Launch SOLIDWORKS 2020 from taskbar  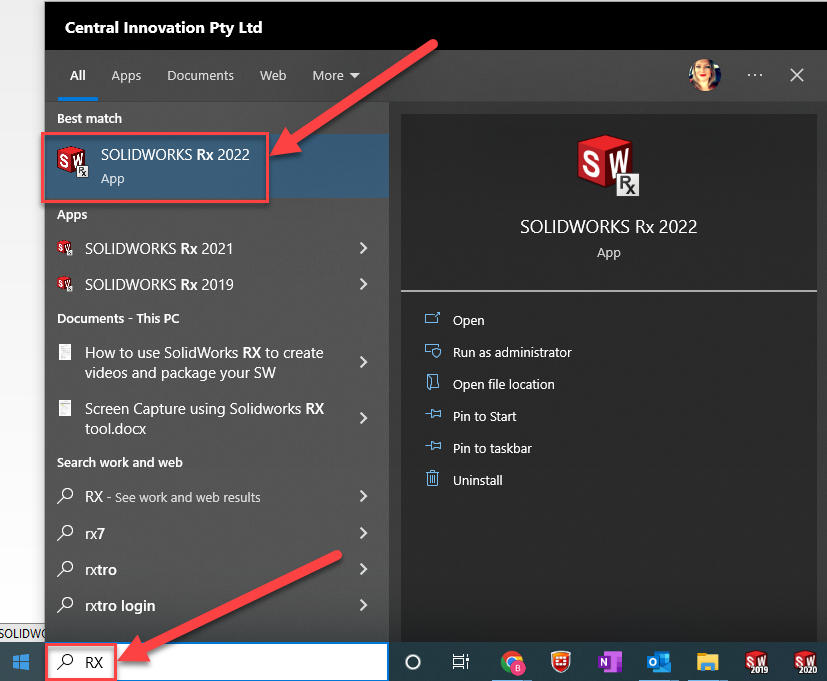[x=805, y=662]
